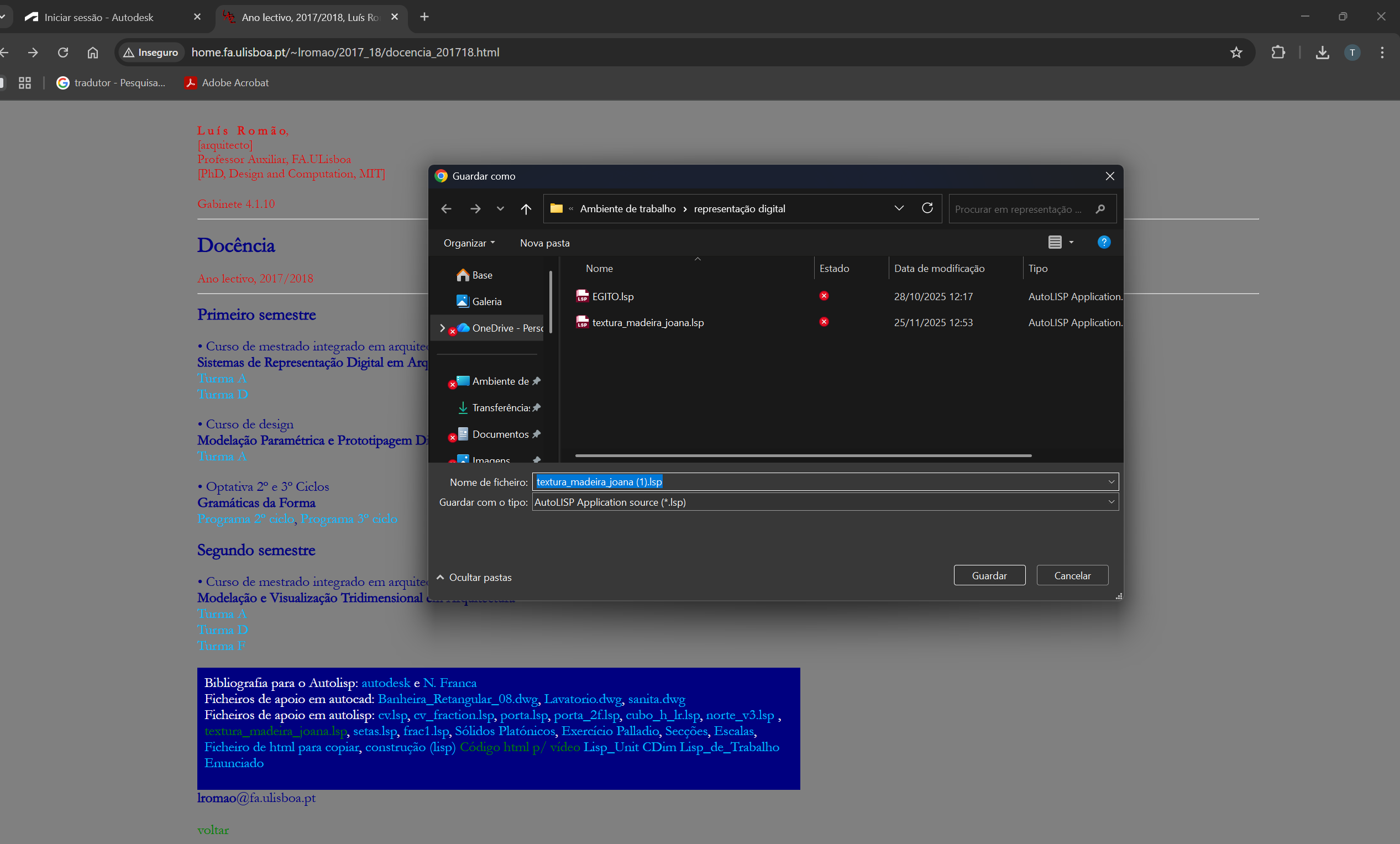Click the Chrome downloads icon
This screenshot has width=1400, height=844.
click(1322, 53)
